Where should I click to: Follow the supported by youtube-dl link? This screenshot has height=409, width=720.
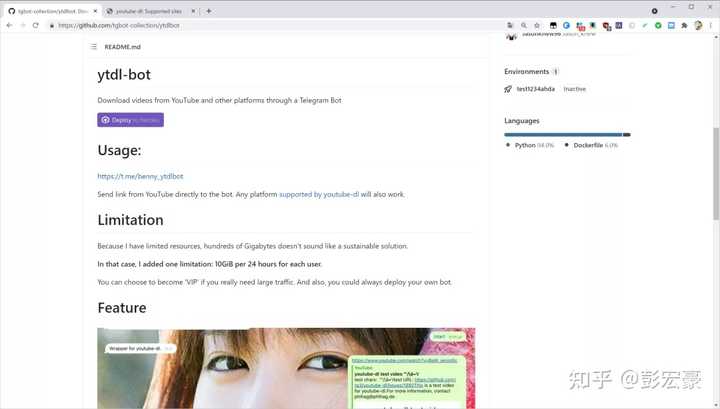tap(319, 194)
